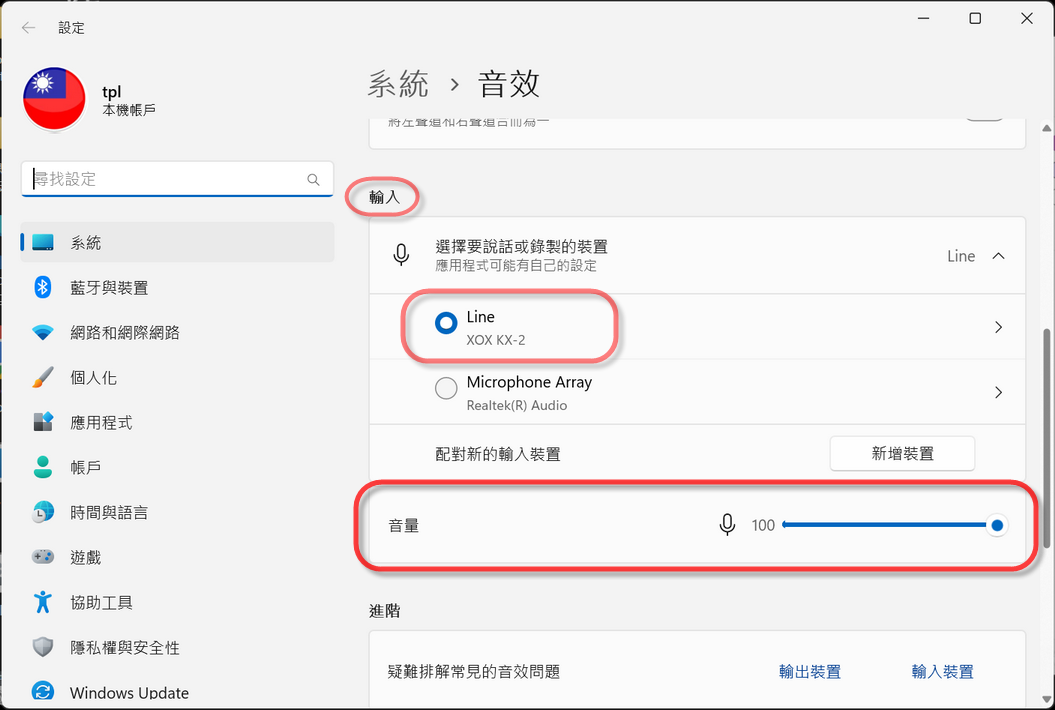
Task: Open 隱私權與安全性 shield icon
Action: point(43,647)
